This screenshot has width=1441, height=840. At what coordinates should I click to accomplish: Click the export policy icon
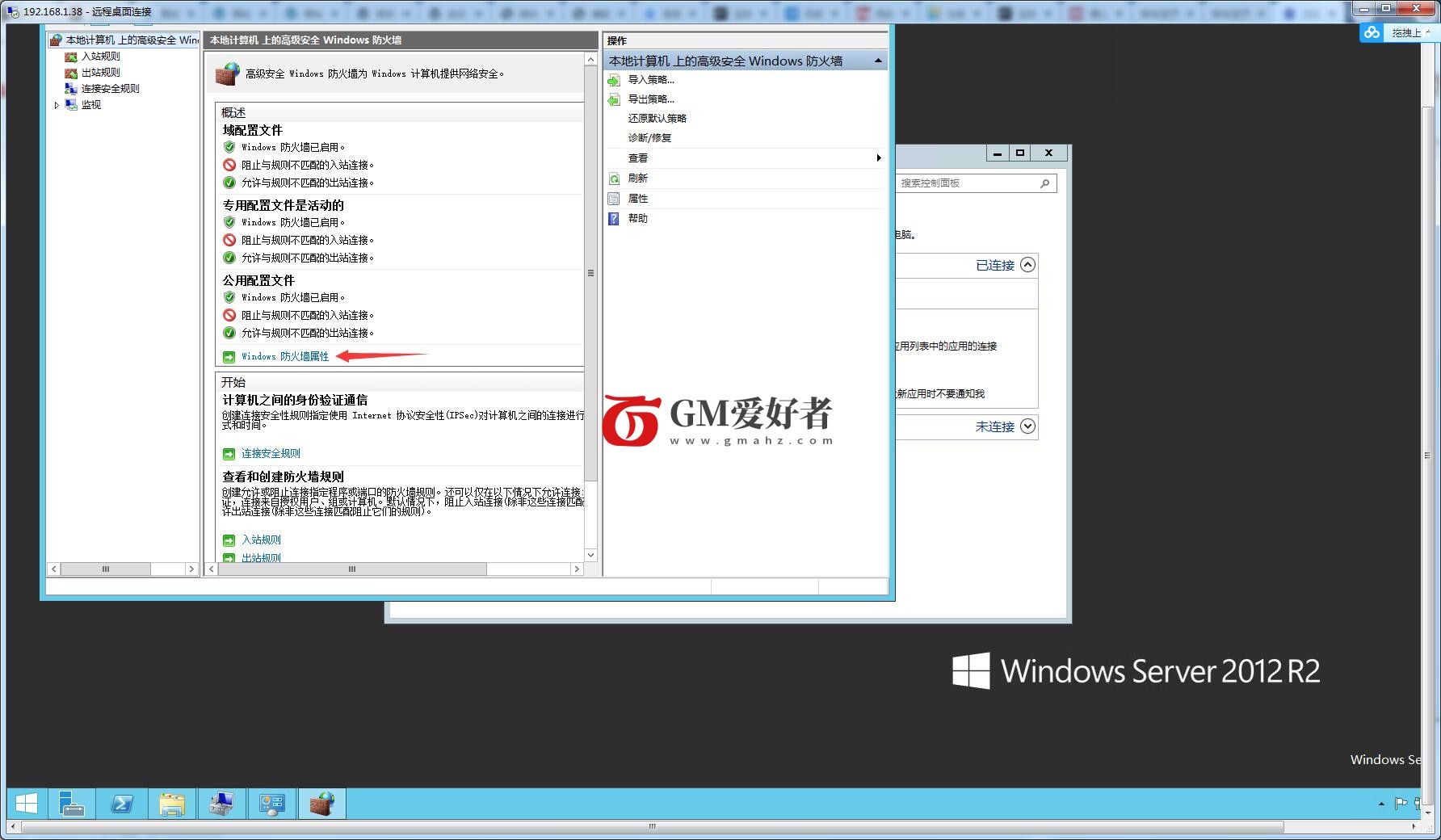[614, 99]
